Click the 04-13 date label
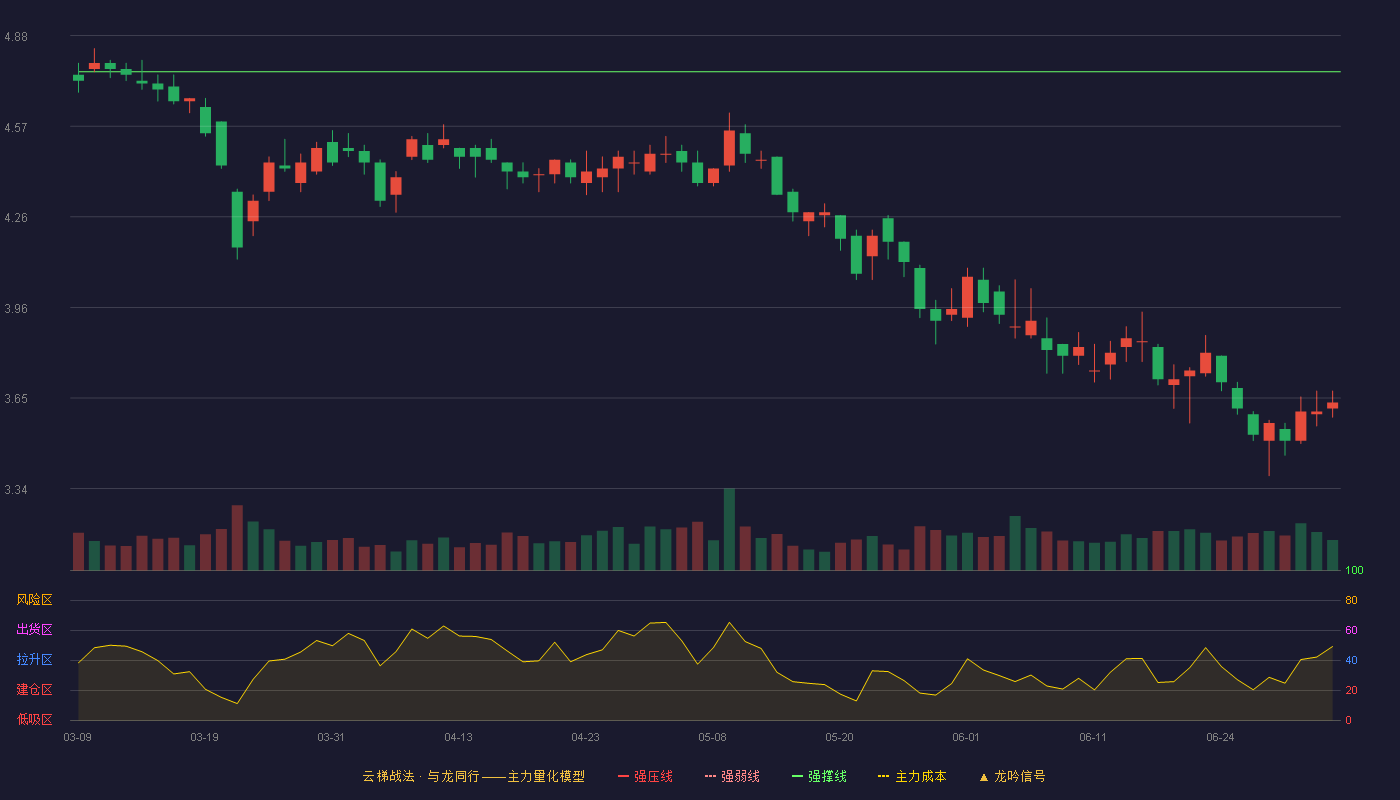Screen dimensions: 1400x800 [458, 737]
